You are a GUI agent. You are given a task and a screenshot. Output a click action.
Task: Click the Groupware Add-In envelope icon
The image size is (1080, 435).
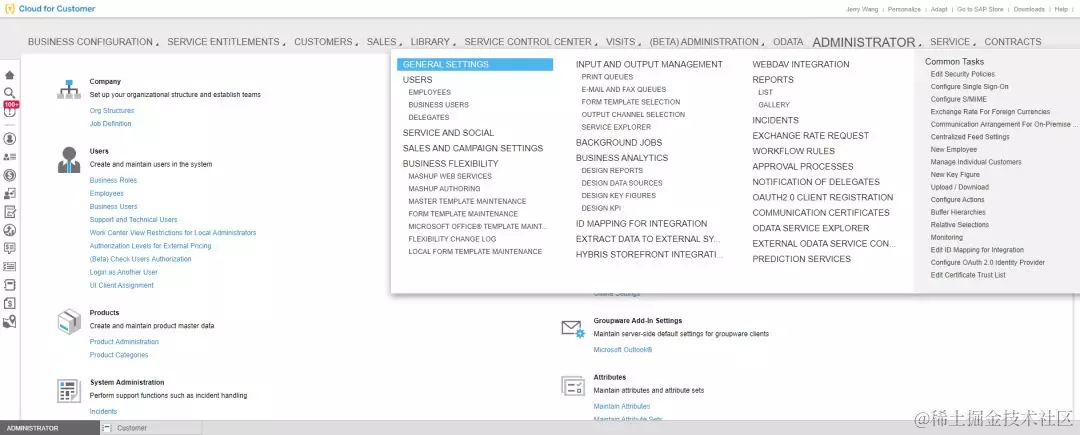click(572, 328)
